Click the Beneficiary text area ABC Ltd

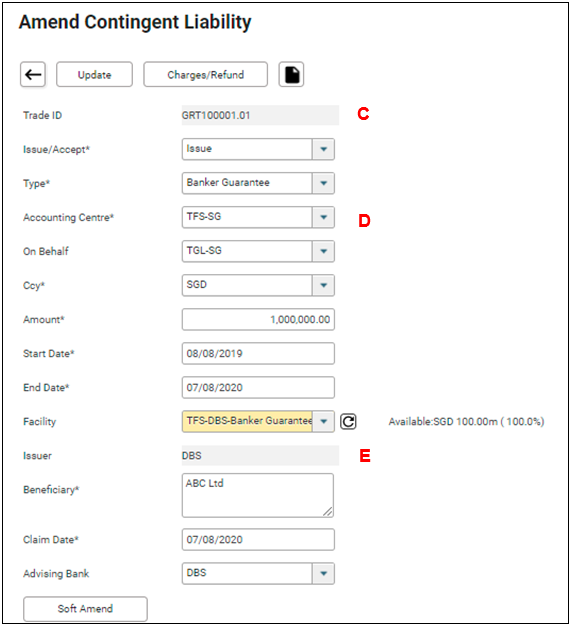[258, 495]
